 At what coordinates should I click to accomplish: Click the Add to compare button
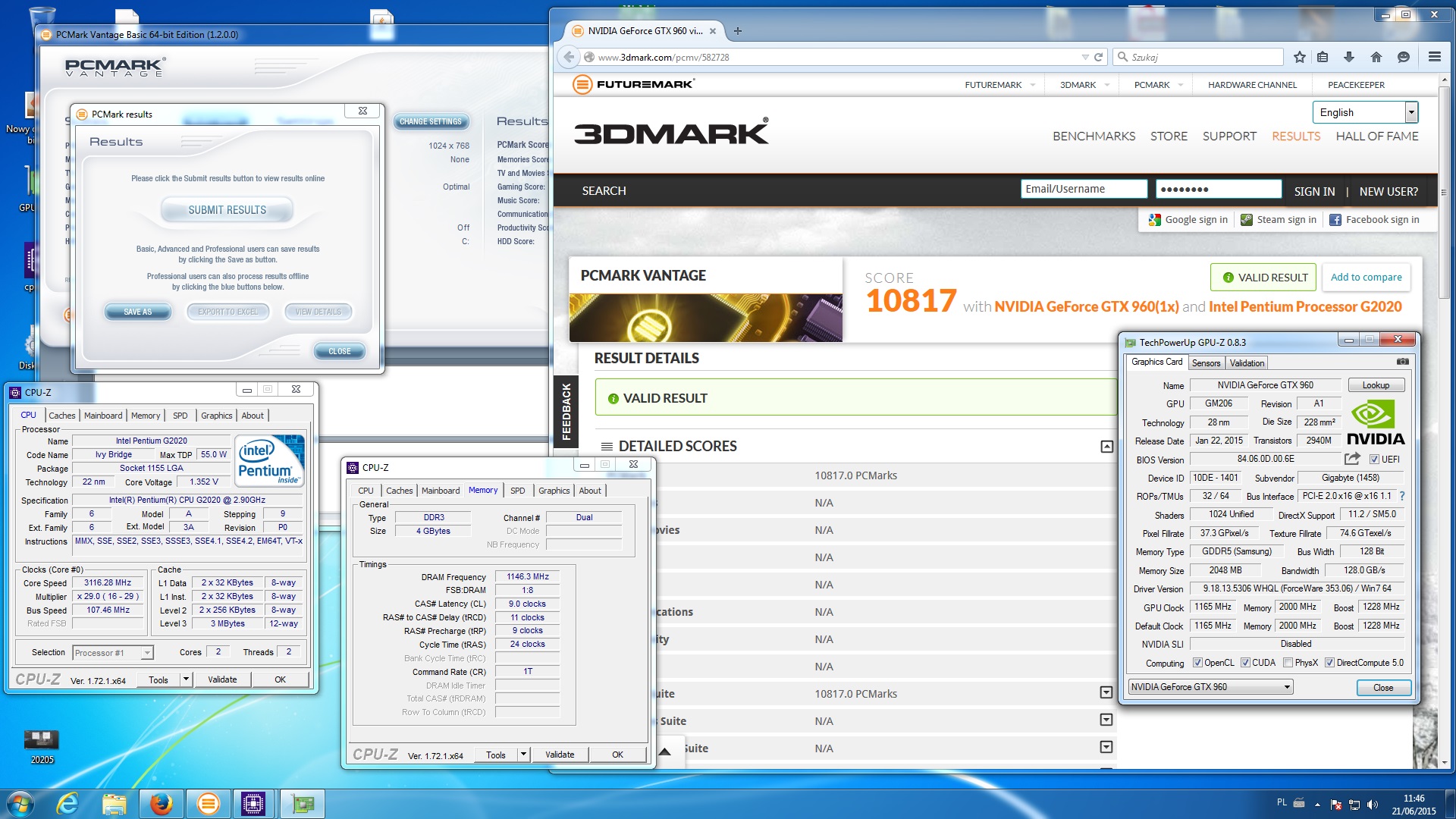tap(1366, 278)
